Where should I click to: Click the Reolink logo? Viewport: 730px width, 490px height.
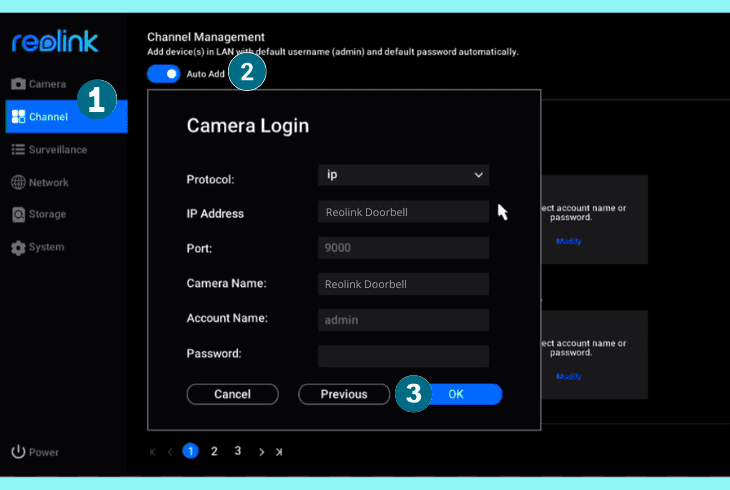coord(55,41)
